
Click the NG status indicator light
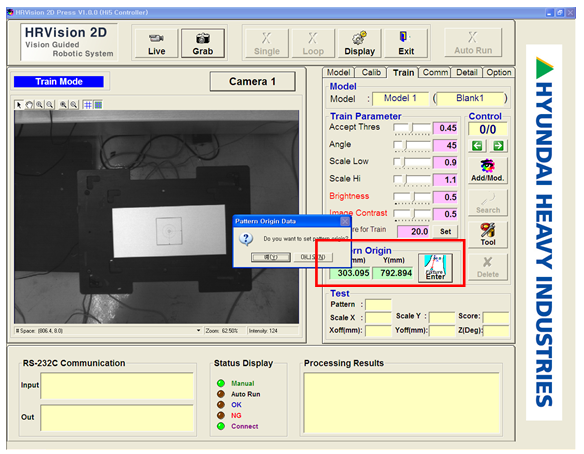pyautogui.click(x=221, y=415)
